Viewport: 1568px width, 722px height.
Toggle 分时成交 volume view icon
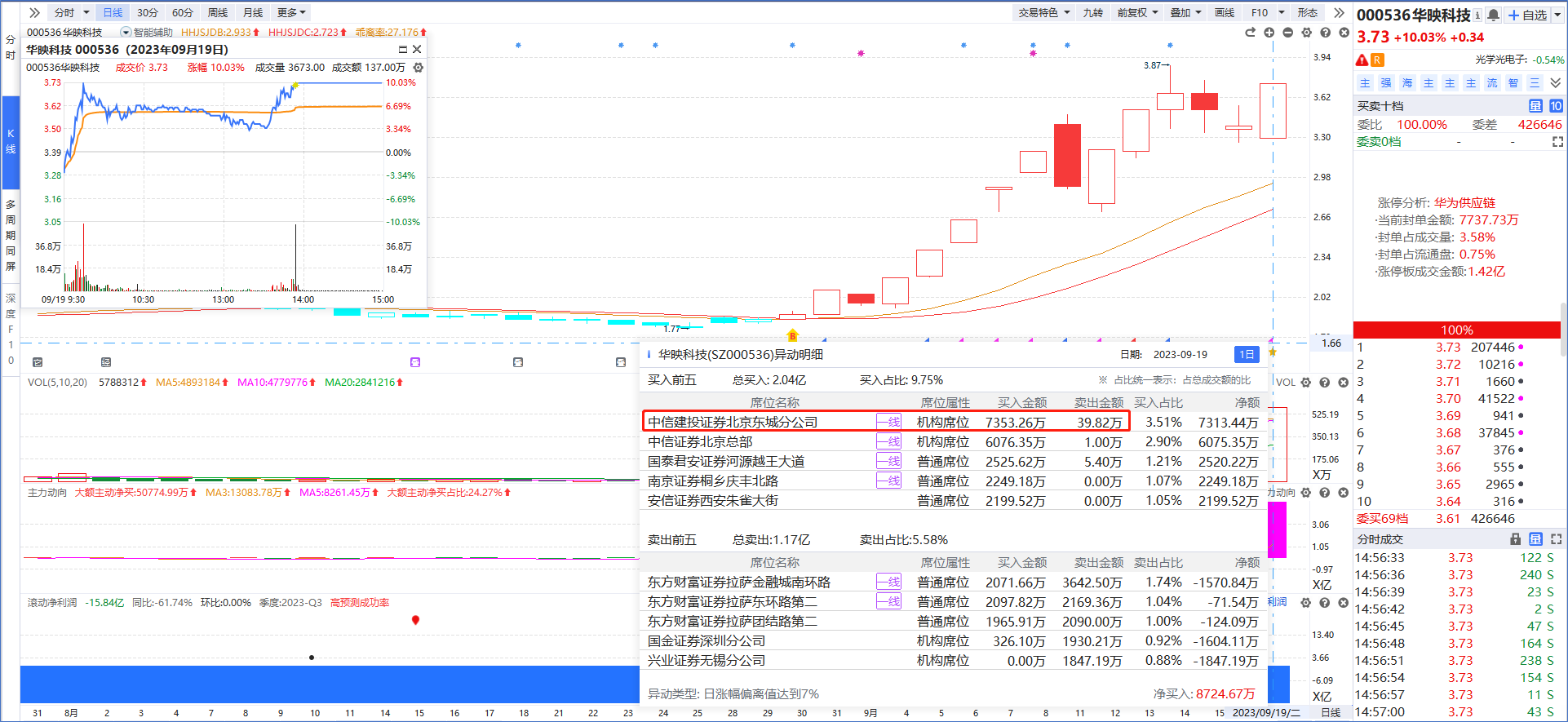(x=1535, y=539)
